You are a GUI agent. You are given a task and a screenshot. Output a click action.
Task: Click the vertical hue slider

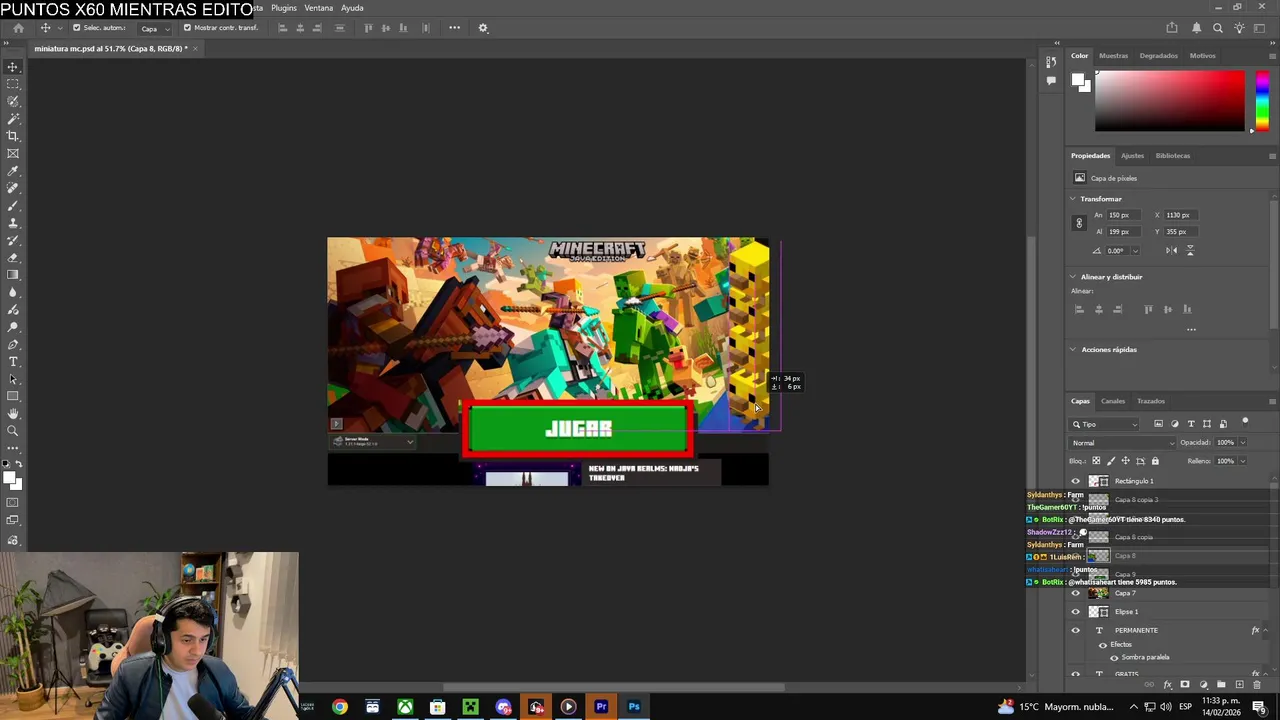pyautogui.click(x=1262, y=101)
